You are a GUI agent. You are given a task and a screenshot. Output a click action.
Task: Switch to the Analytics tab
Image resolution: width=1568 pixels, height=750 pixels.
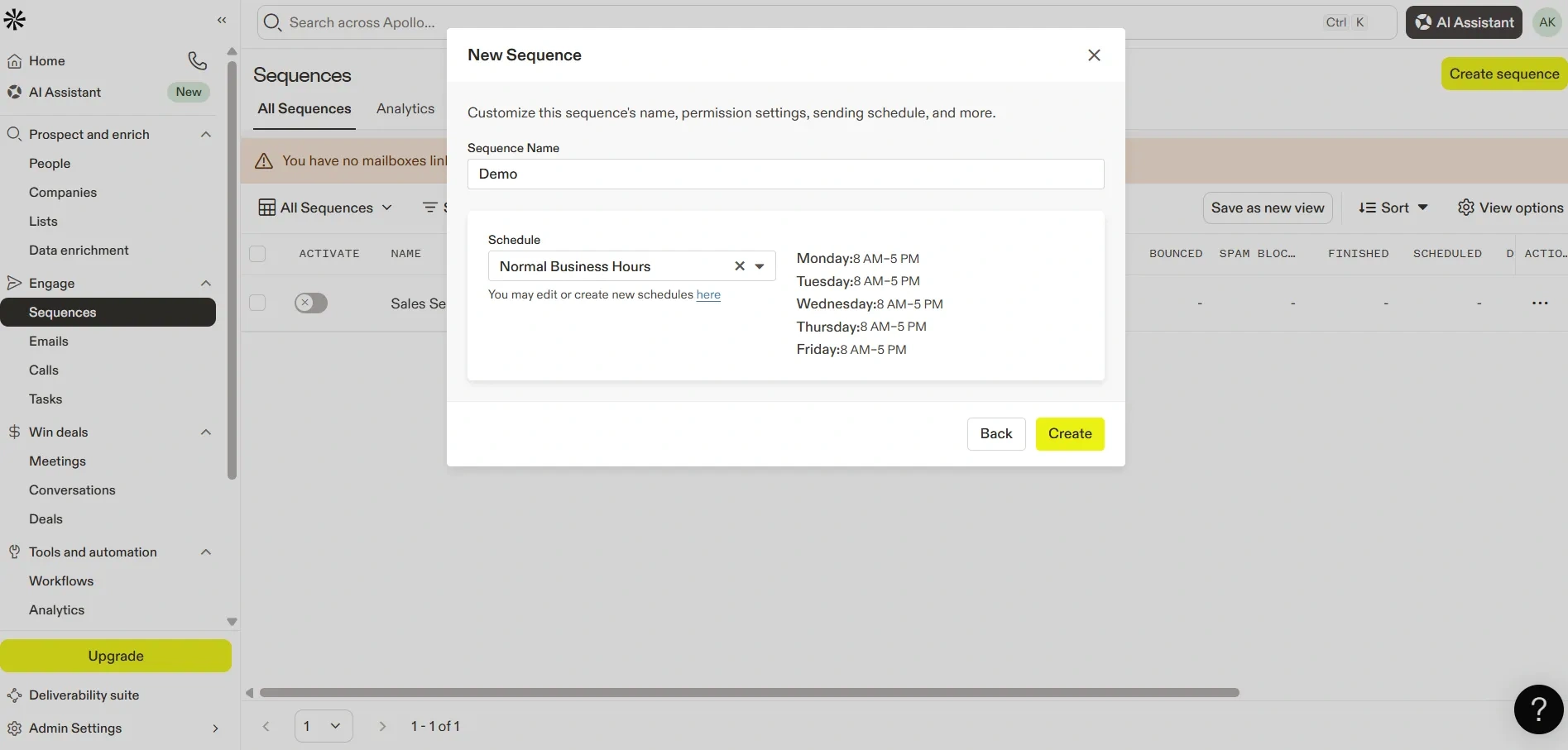(405, 109)
